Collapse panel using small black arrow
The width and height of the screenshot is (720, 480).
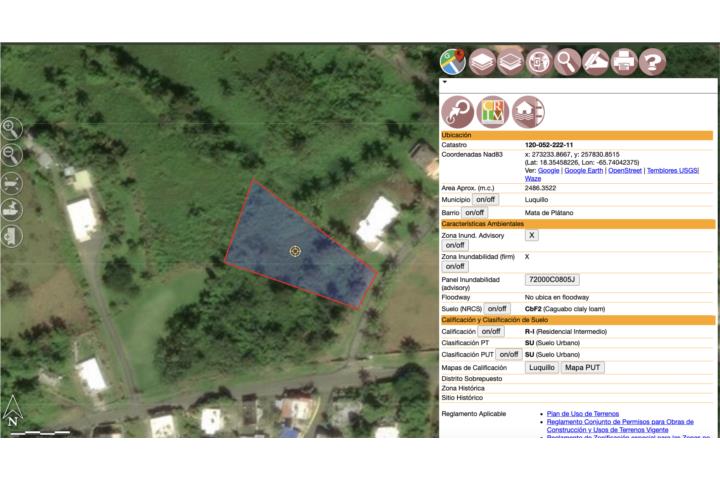[x=444, y=82]
